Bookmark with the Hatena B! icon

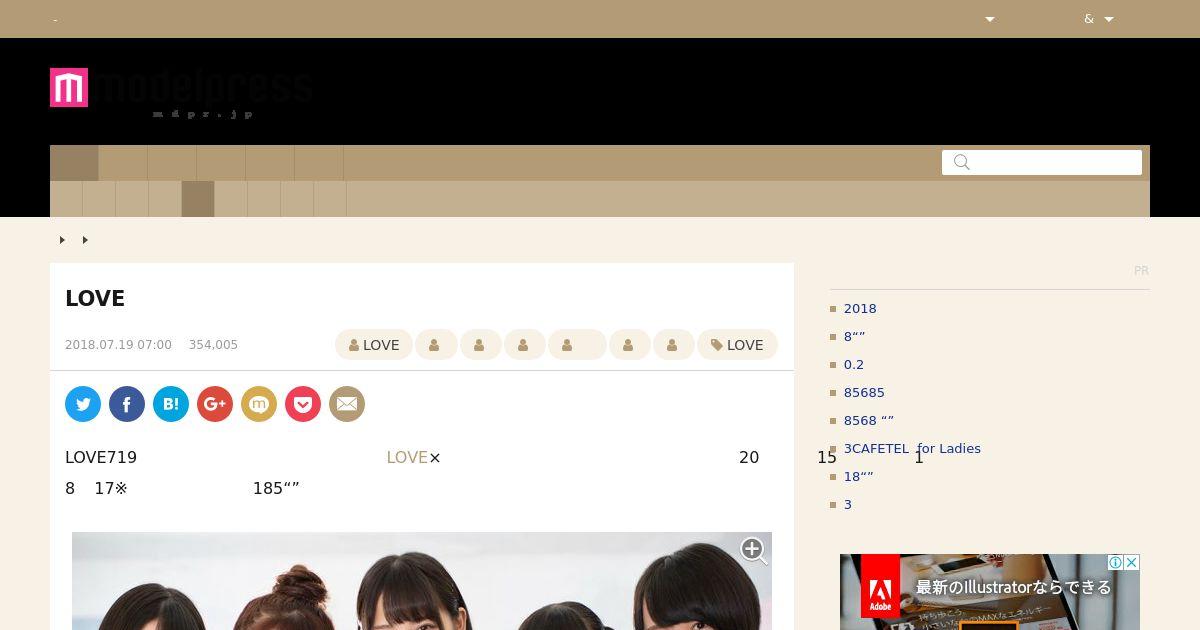(x=171, y=404)
